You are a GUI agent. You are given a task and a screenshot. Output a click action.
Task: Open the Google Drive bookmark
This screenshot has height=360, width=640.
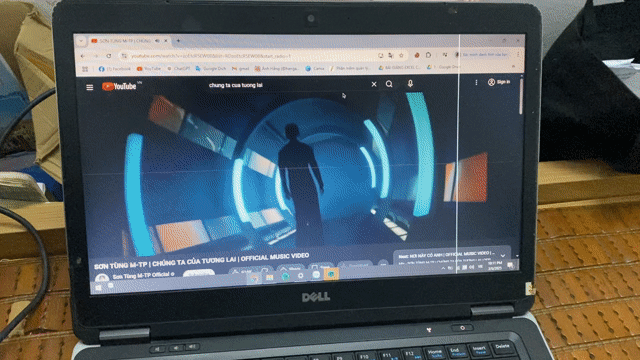[443, 67]
